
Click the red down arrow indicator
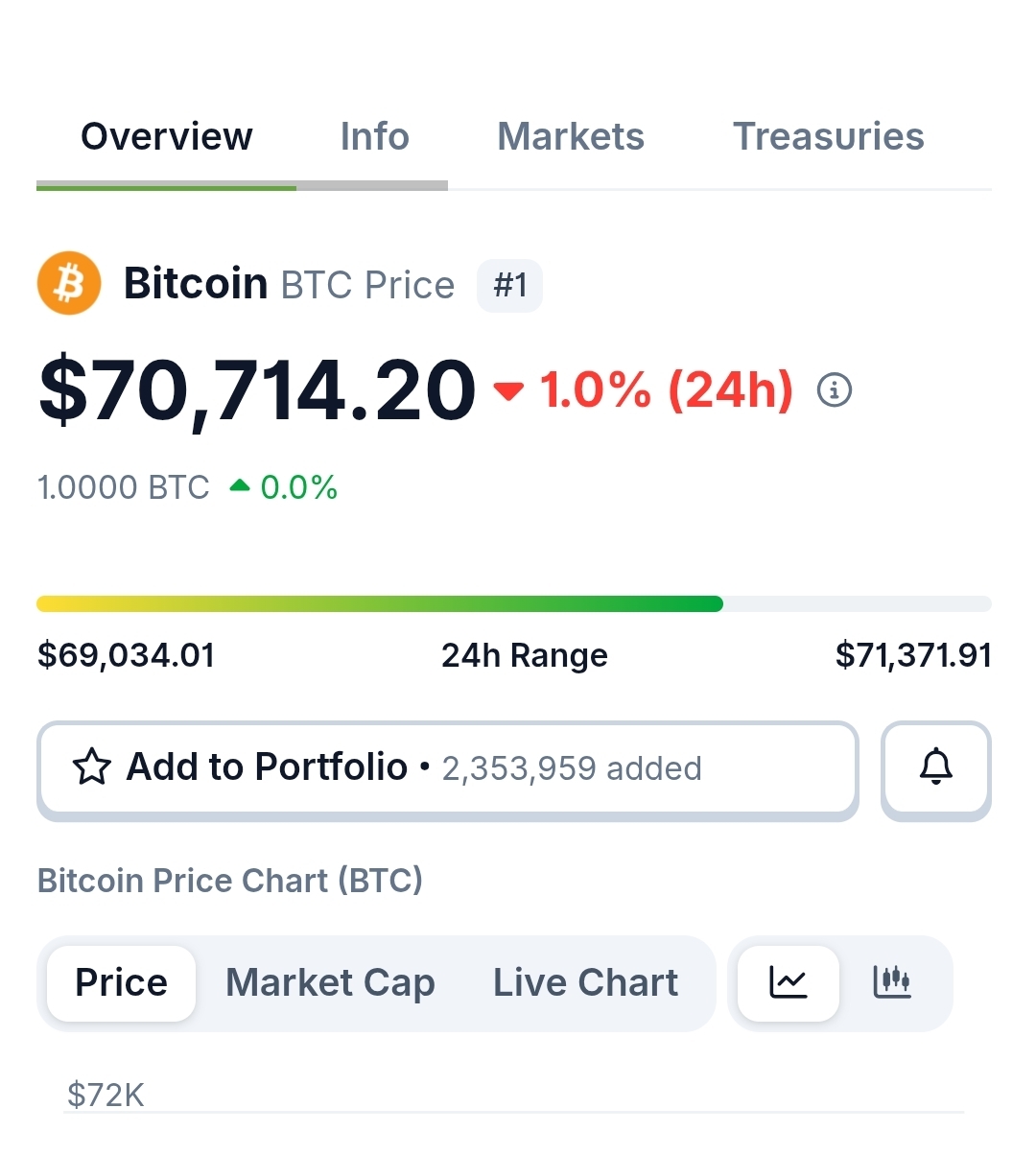(x=508, y=390)
